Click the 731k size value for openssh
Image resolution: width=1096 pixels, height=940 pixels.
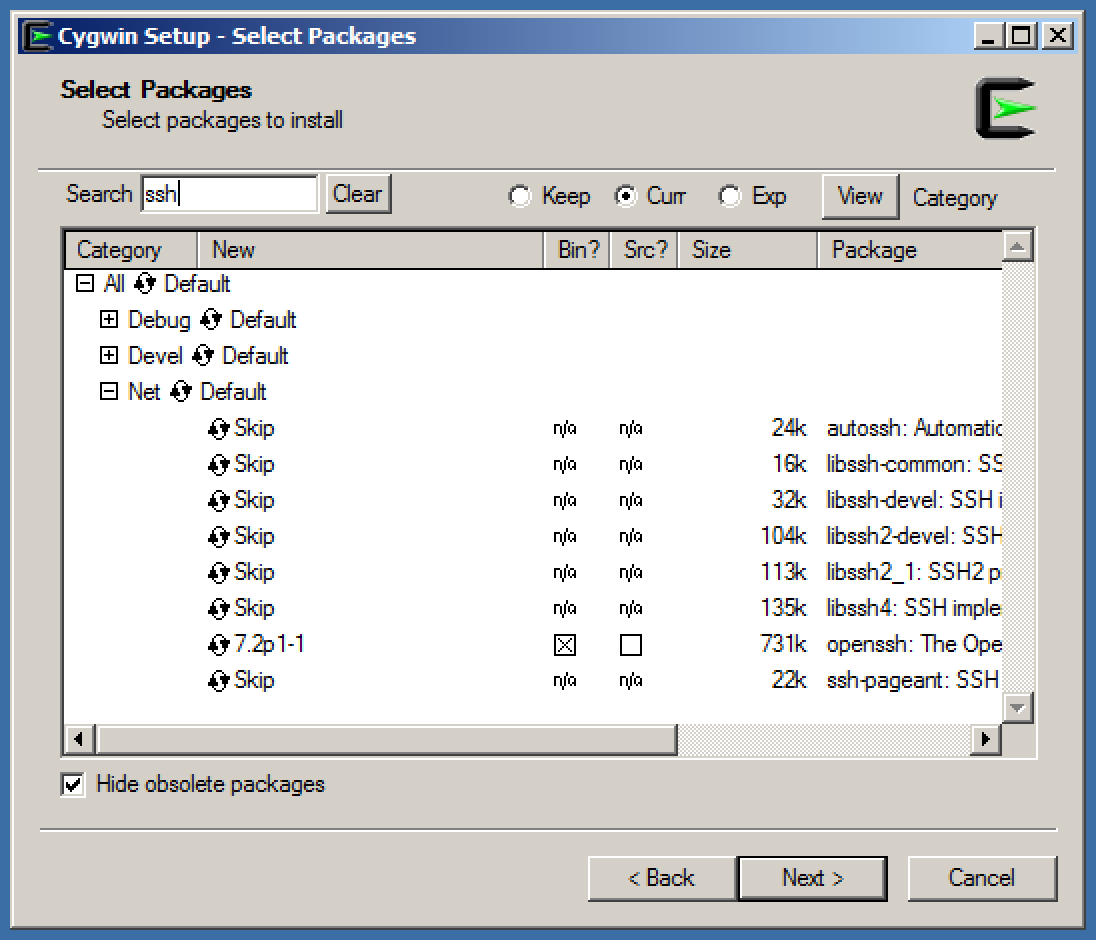point(784,644)
